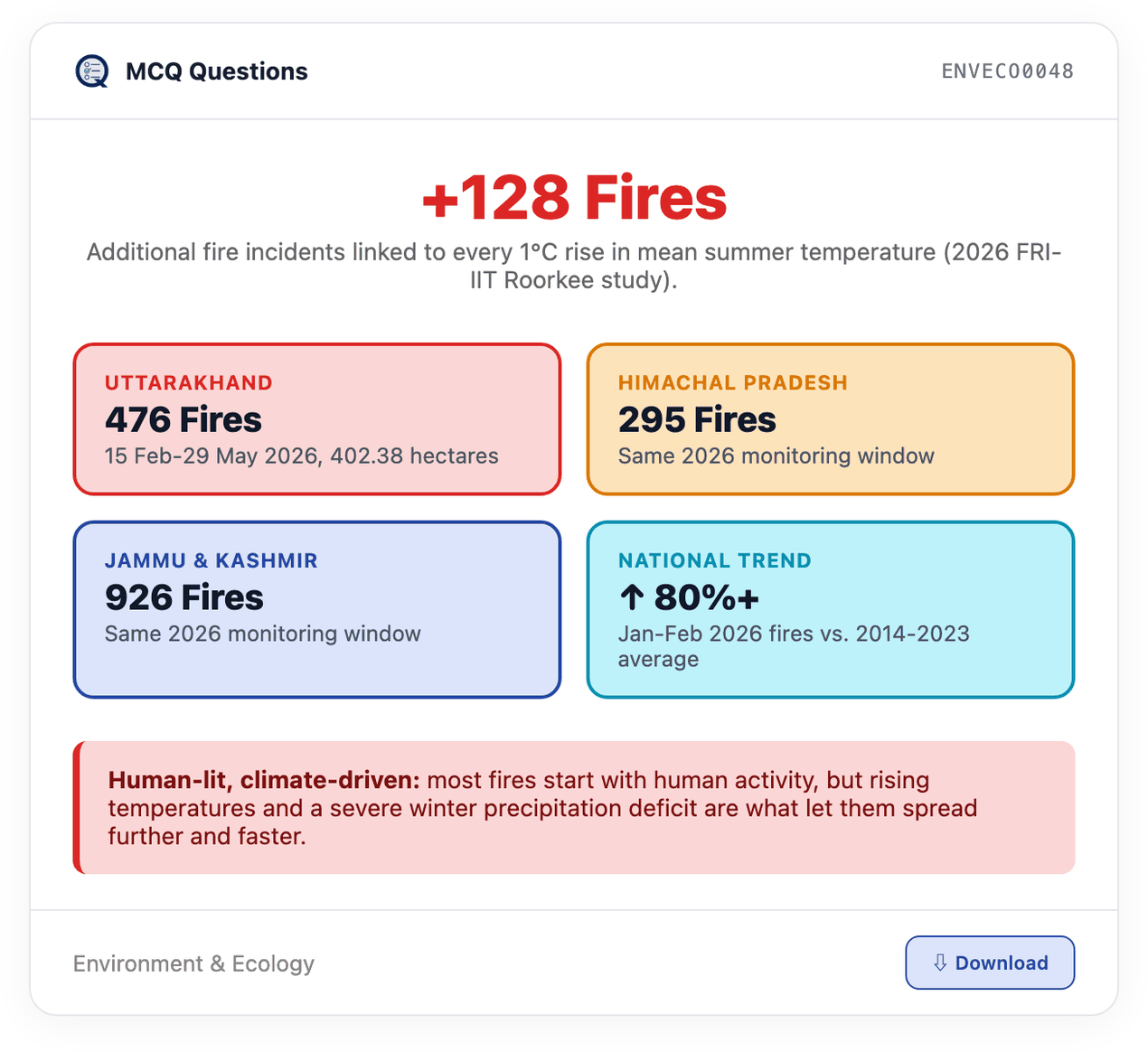Click the upward arrow beside 80%+
This screenshot has height=1052, width=1148.
(632, 597)
